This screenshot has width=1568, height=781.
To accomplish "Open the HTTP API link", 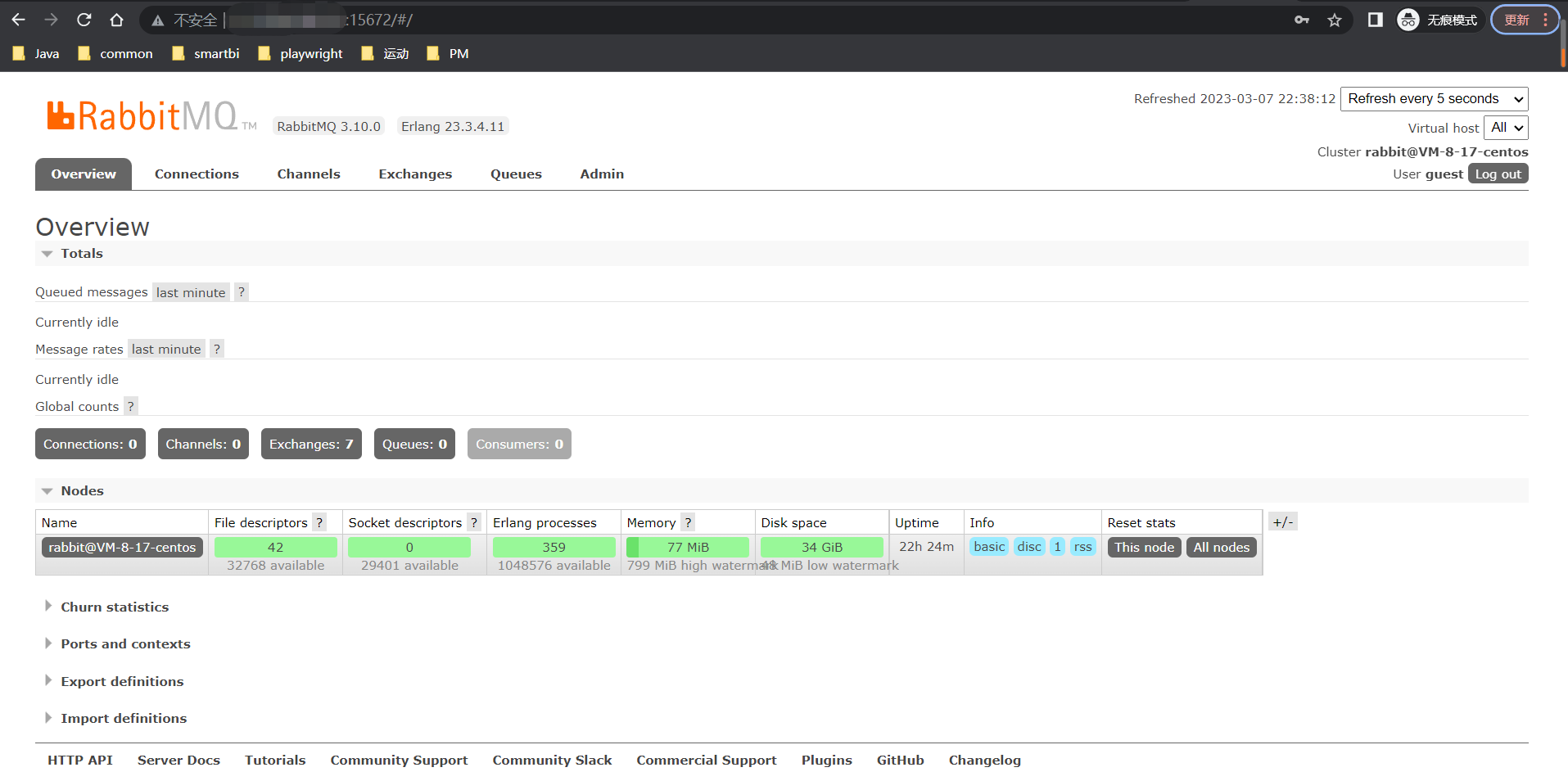I will [x=80, y=760].
